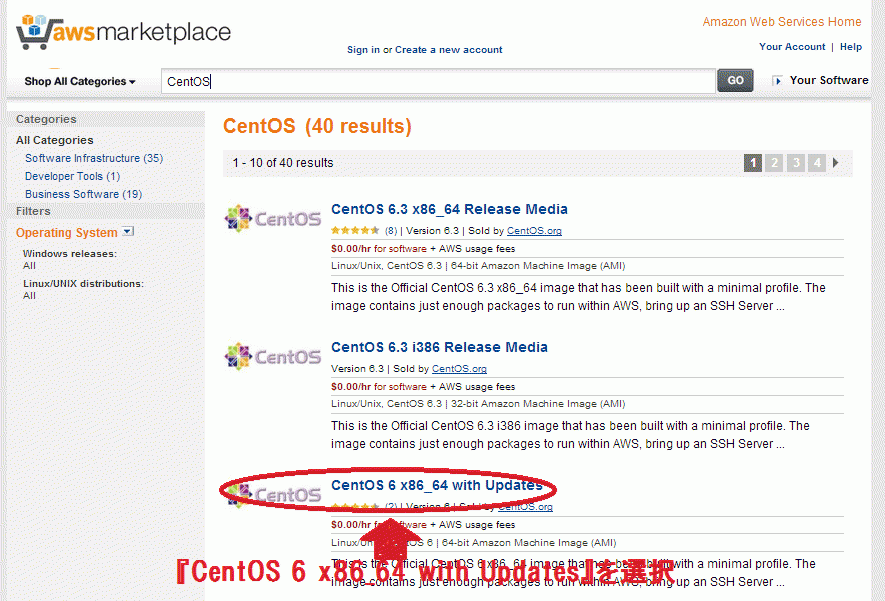Click CentOS logo for 6.3 x86_64 listing

pos(273,218)
